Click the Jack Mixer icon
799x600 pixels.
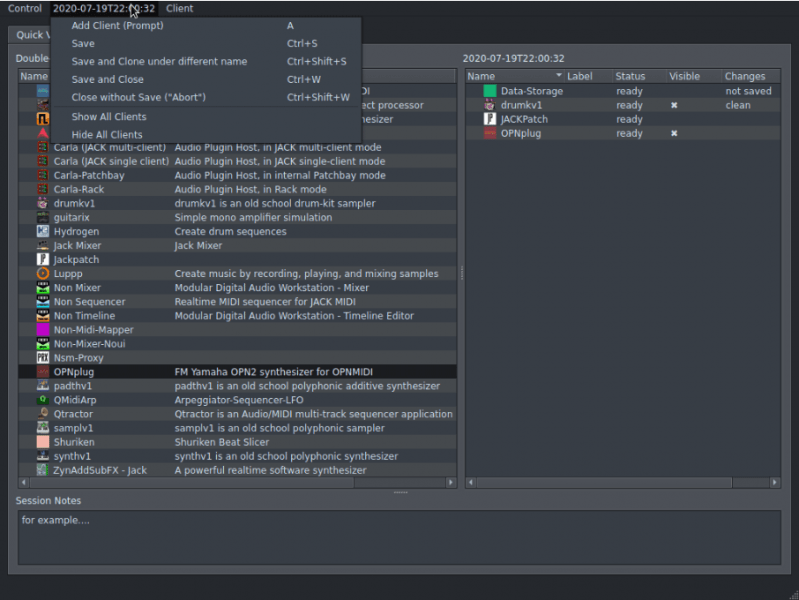pos(43,245)
